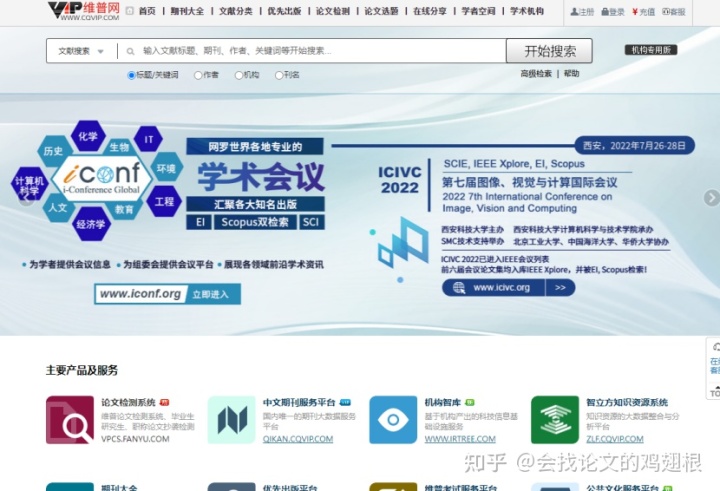Click the 中文期刊服务平台 title text
Image resolution: width=720 pixels, height=491 pixels.
(x=299, y=403)
